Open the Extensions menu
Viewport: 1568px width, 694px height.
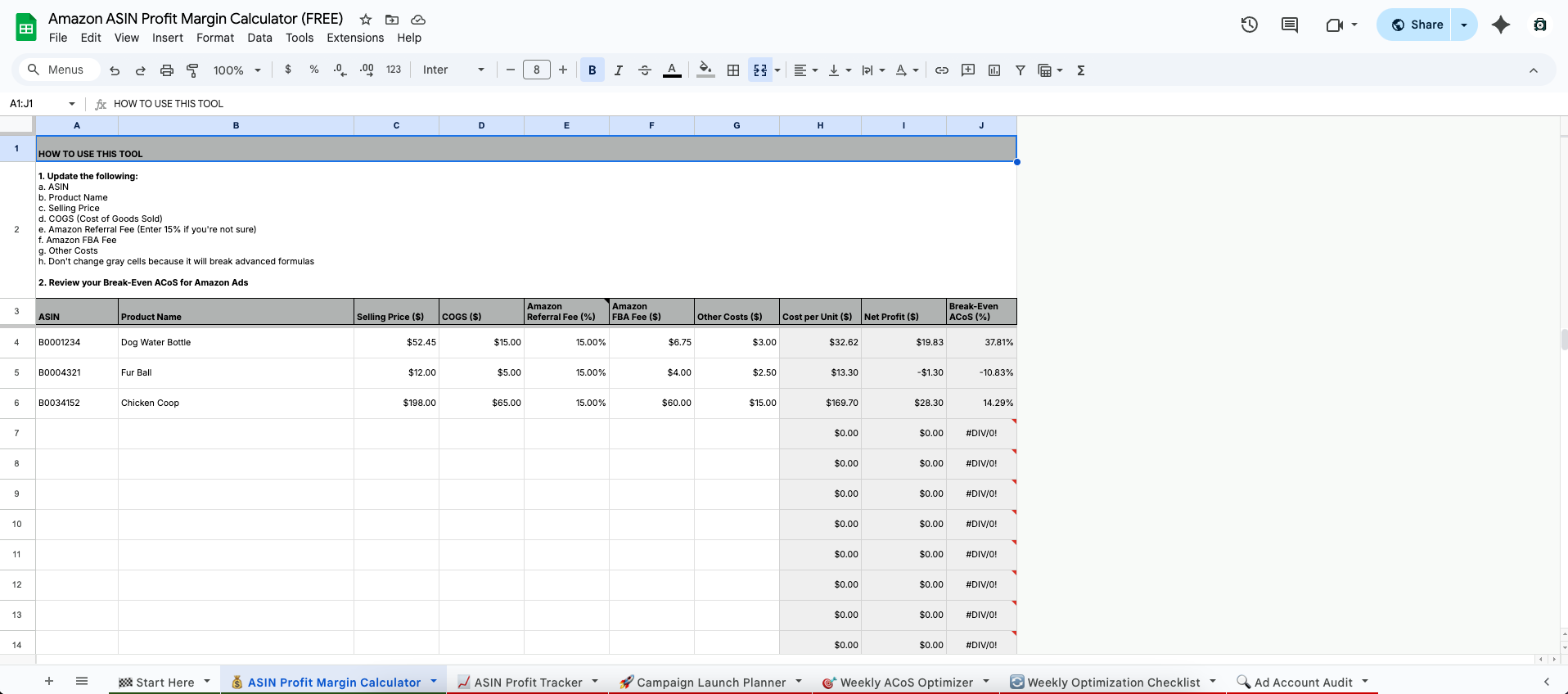click(355, 38)
